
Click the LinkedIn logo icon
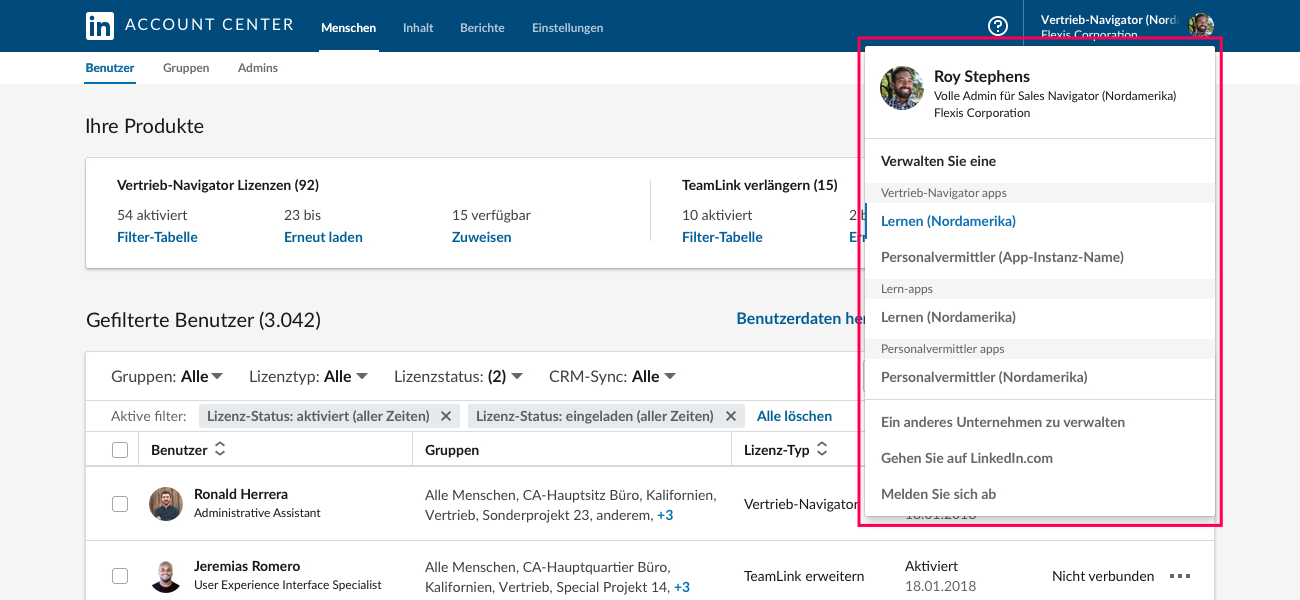click(x=100, y=26)
